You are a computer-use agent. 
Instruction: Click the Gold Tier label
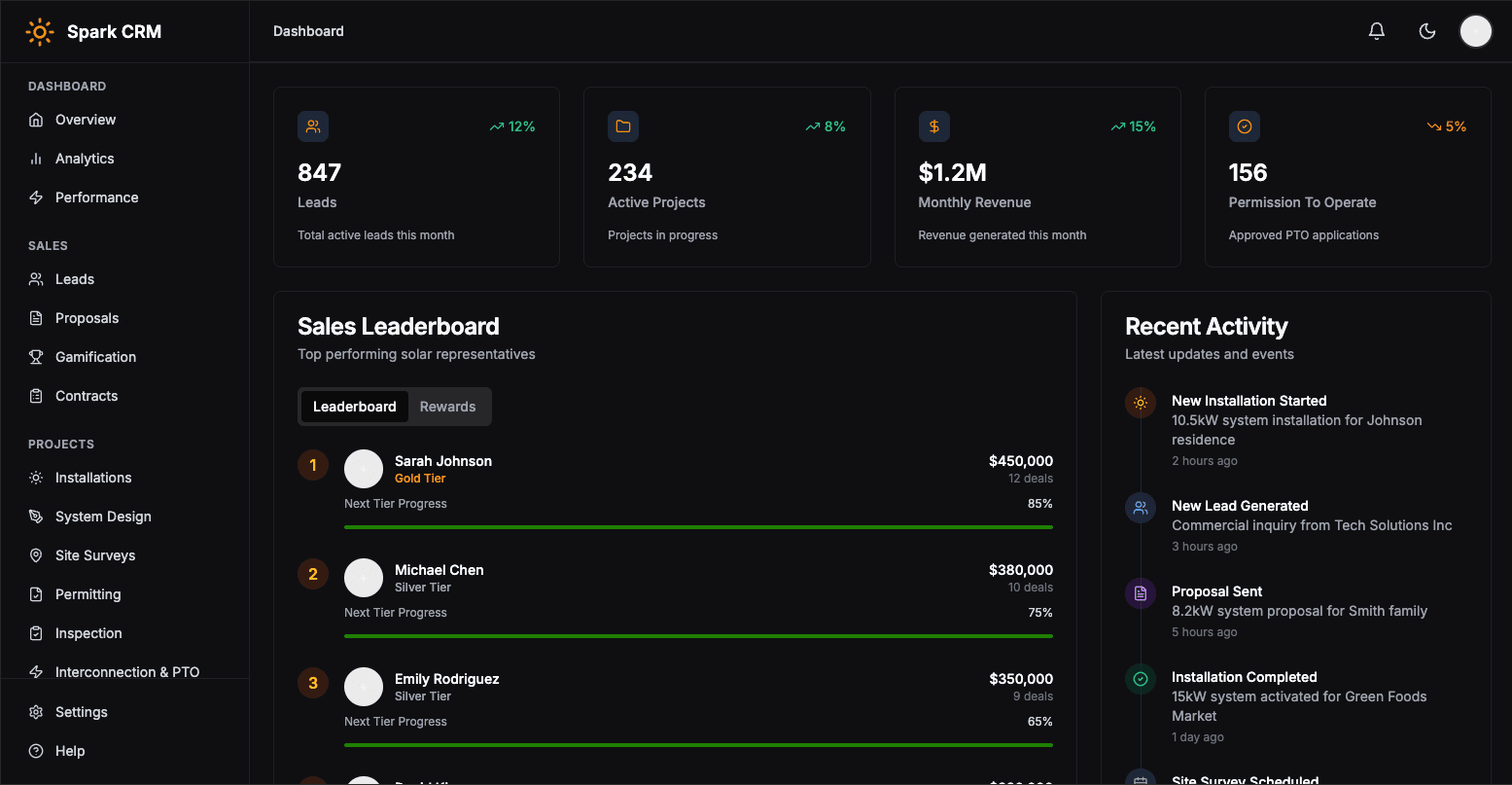420,479
